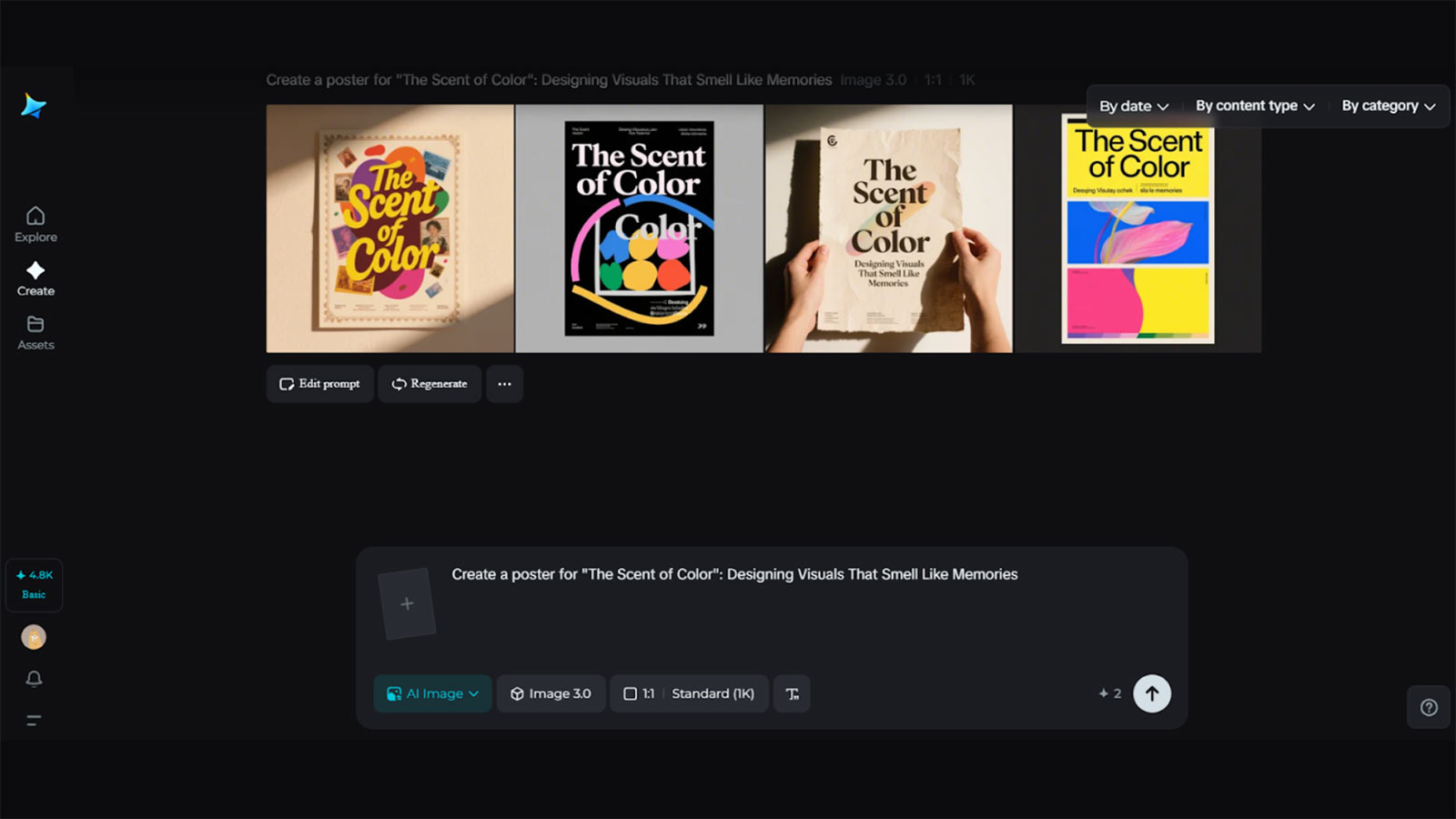Image resolution: width=1456 pixels, height=819 pixels.
Task: Click the Dreamina logo at top left
Action: [35, 106]
